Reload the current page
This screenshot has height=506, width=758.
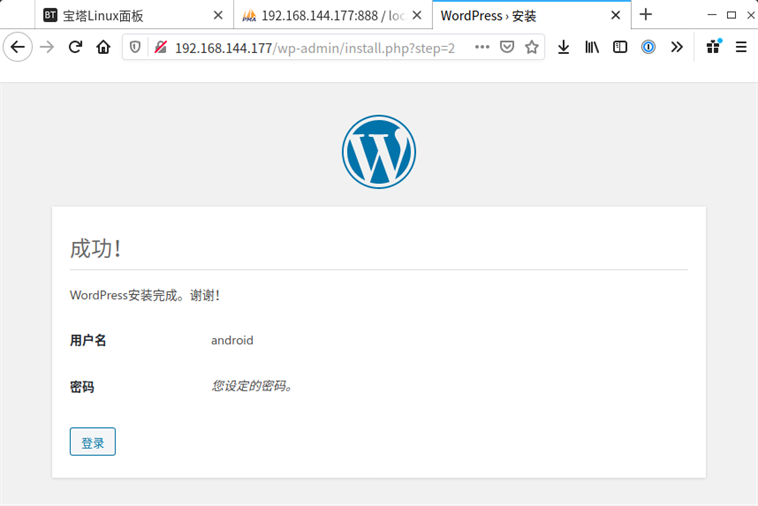(x=75, y=47)
